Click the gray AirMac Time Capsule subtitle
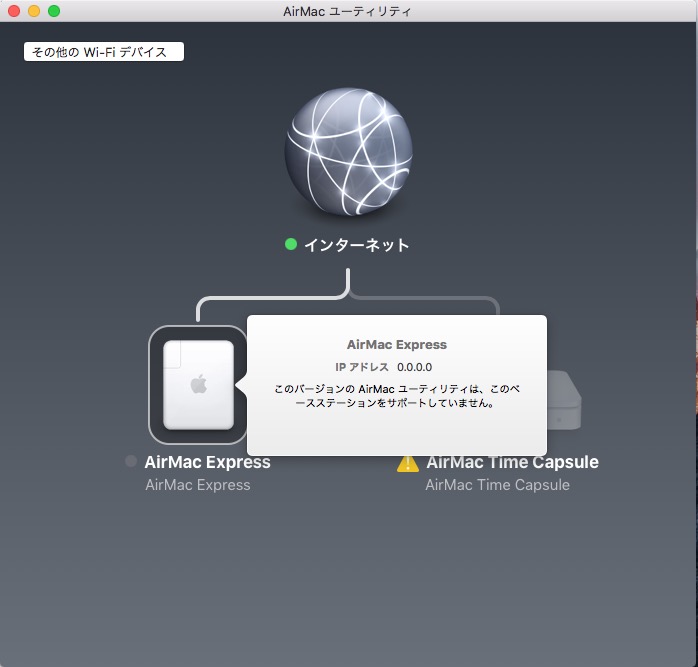 tap(497, 485)
